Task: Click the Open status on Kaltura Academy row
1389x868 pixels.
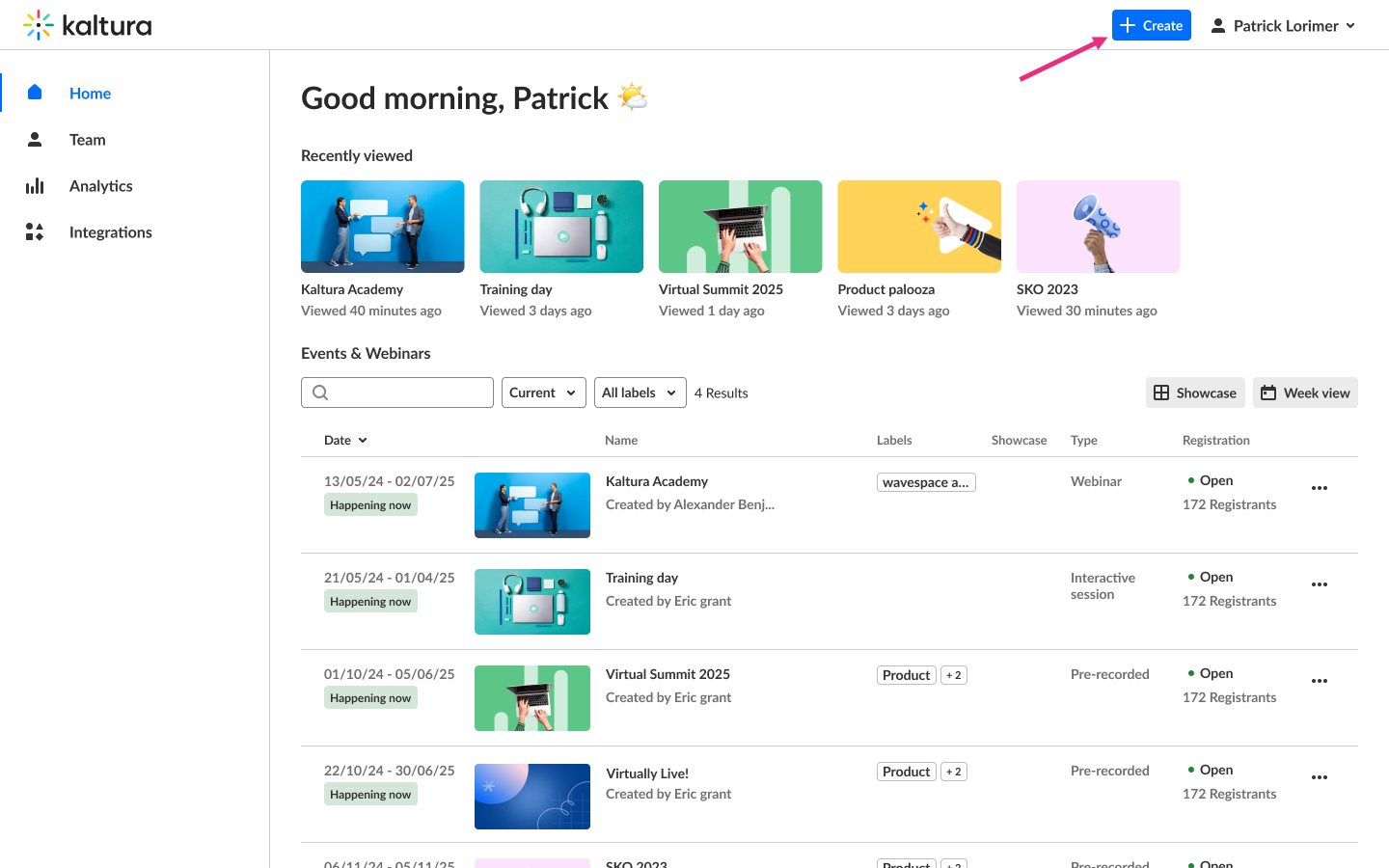Action: 1211,480
